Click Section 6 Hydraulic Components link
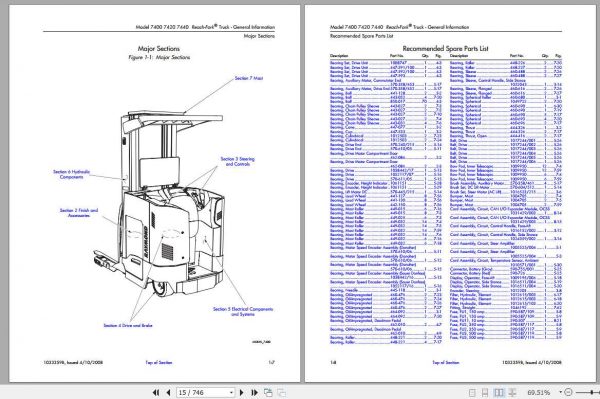 [72, 174]
